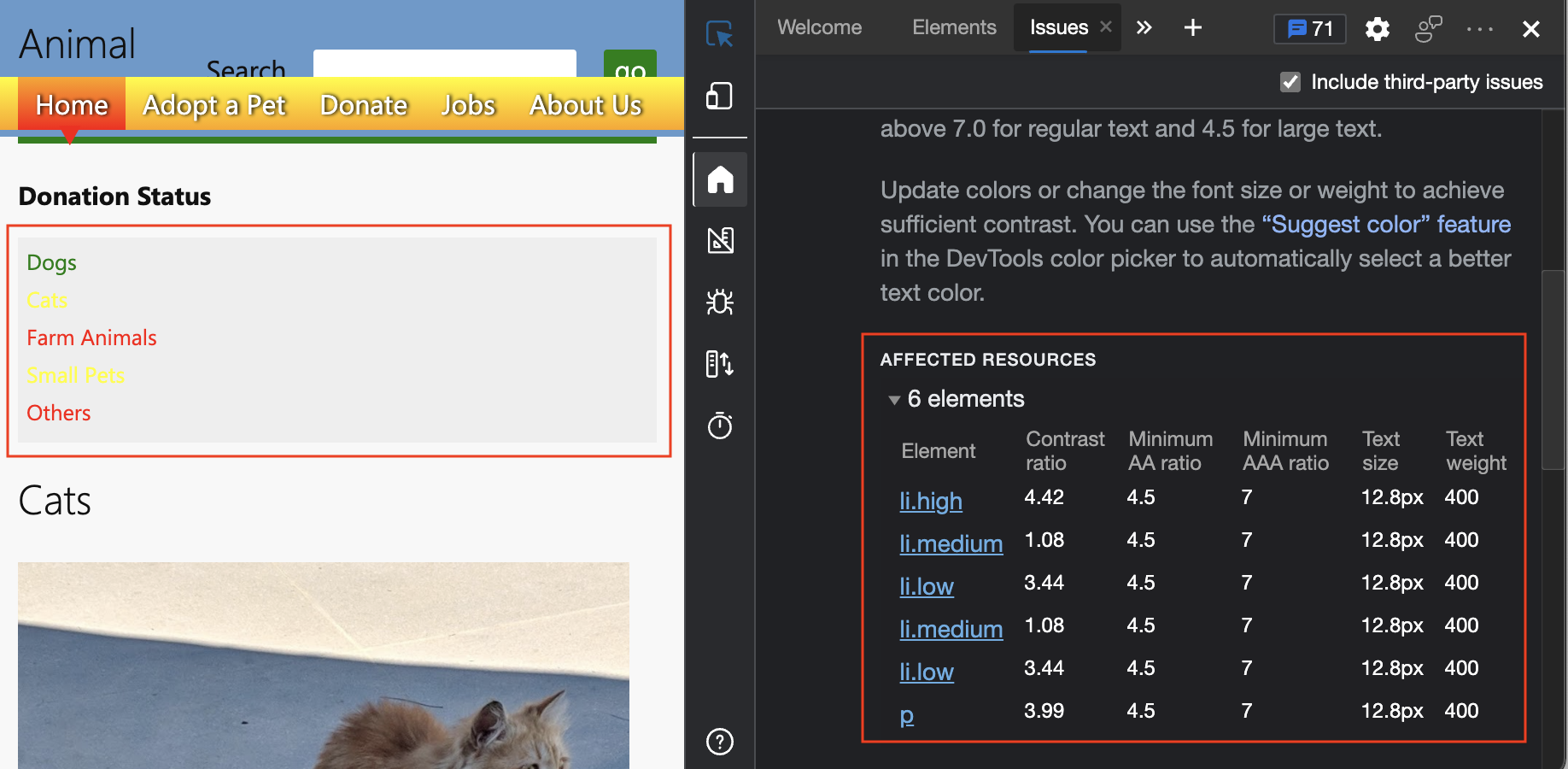Viewport: 1568px width, 769px height.
Task: Click the 71 issues counter
Action: 1309,28
